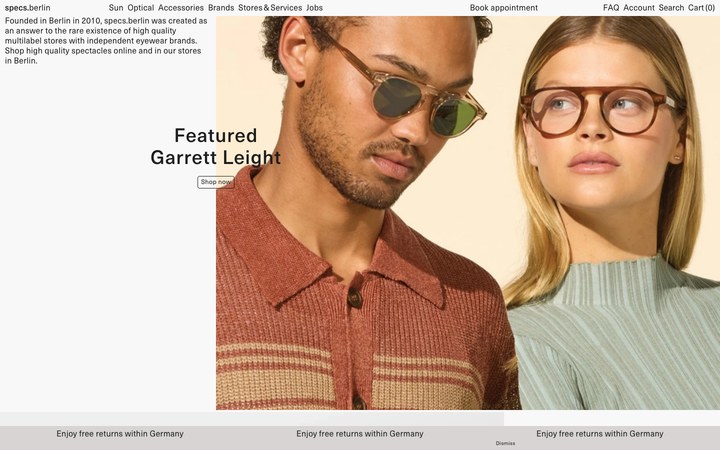Open the Garrett Leight hero image
This screenshot has width=720, height=450.
(468, 213)
